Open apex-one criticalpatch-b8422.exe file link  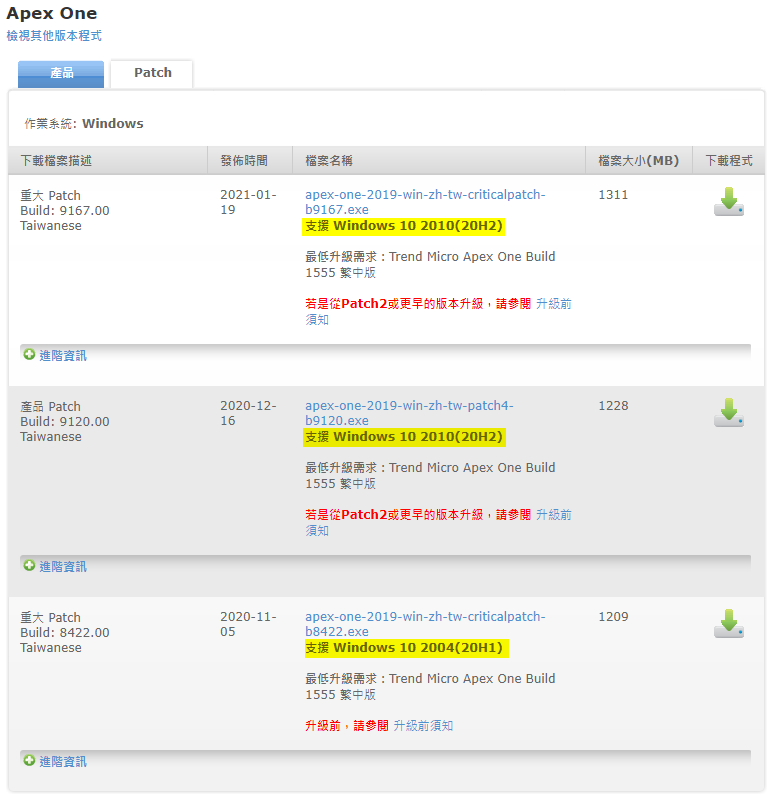[425, 624]
